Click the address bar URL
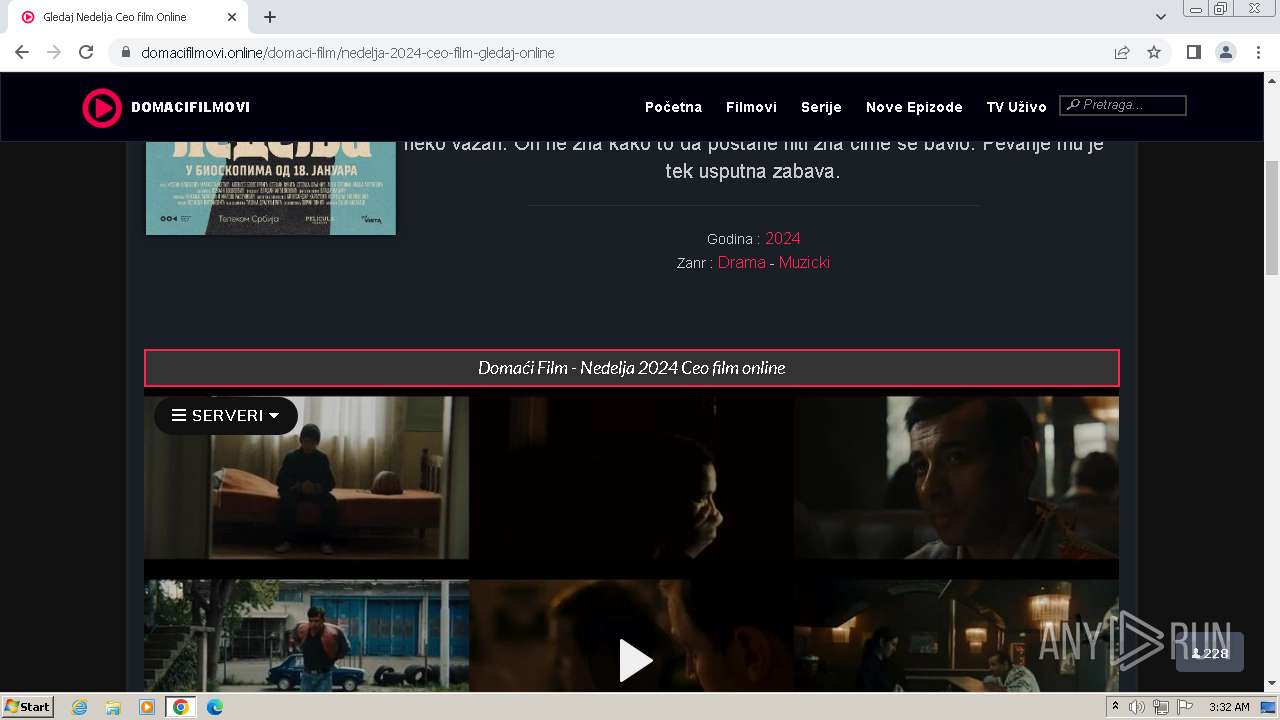Image resolution: width=1280 pixels, height=720 pixels. click(x=347, y=52)
